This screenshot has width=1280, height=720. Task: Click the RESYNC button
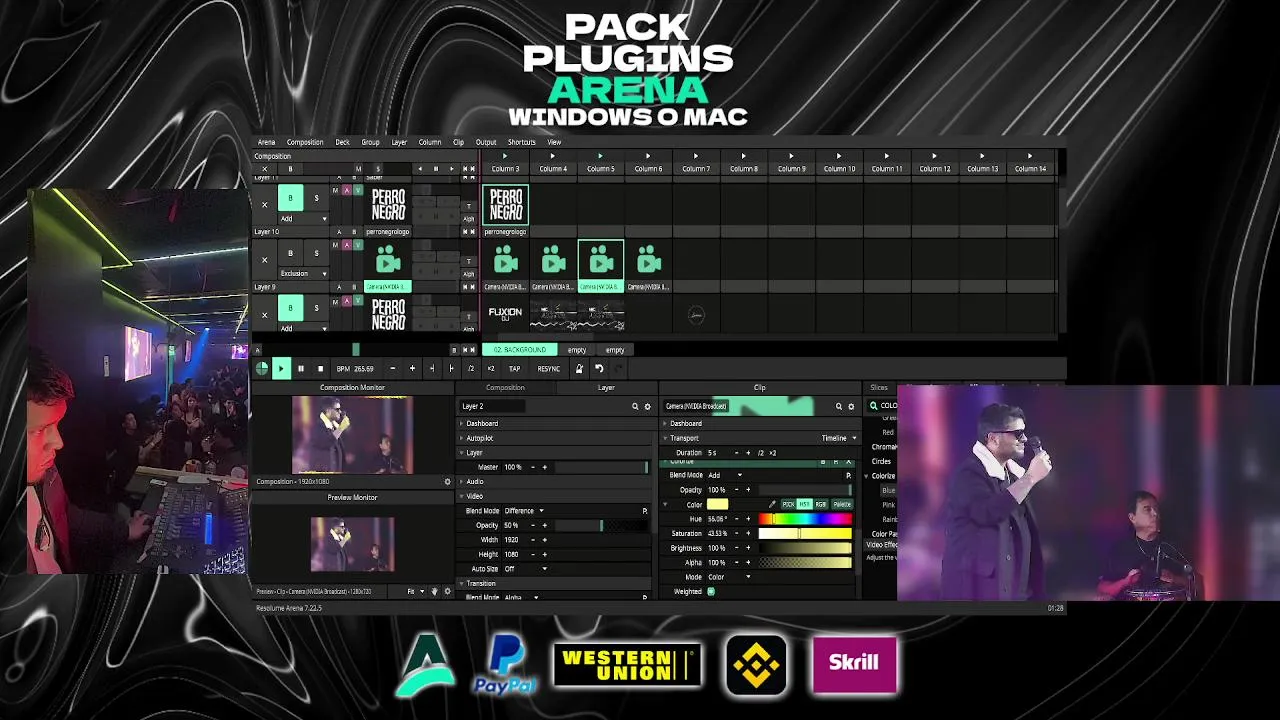point(548,369)
